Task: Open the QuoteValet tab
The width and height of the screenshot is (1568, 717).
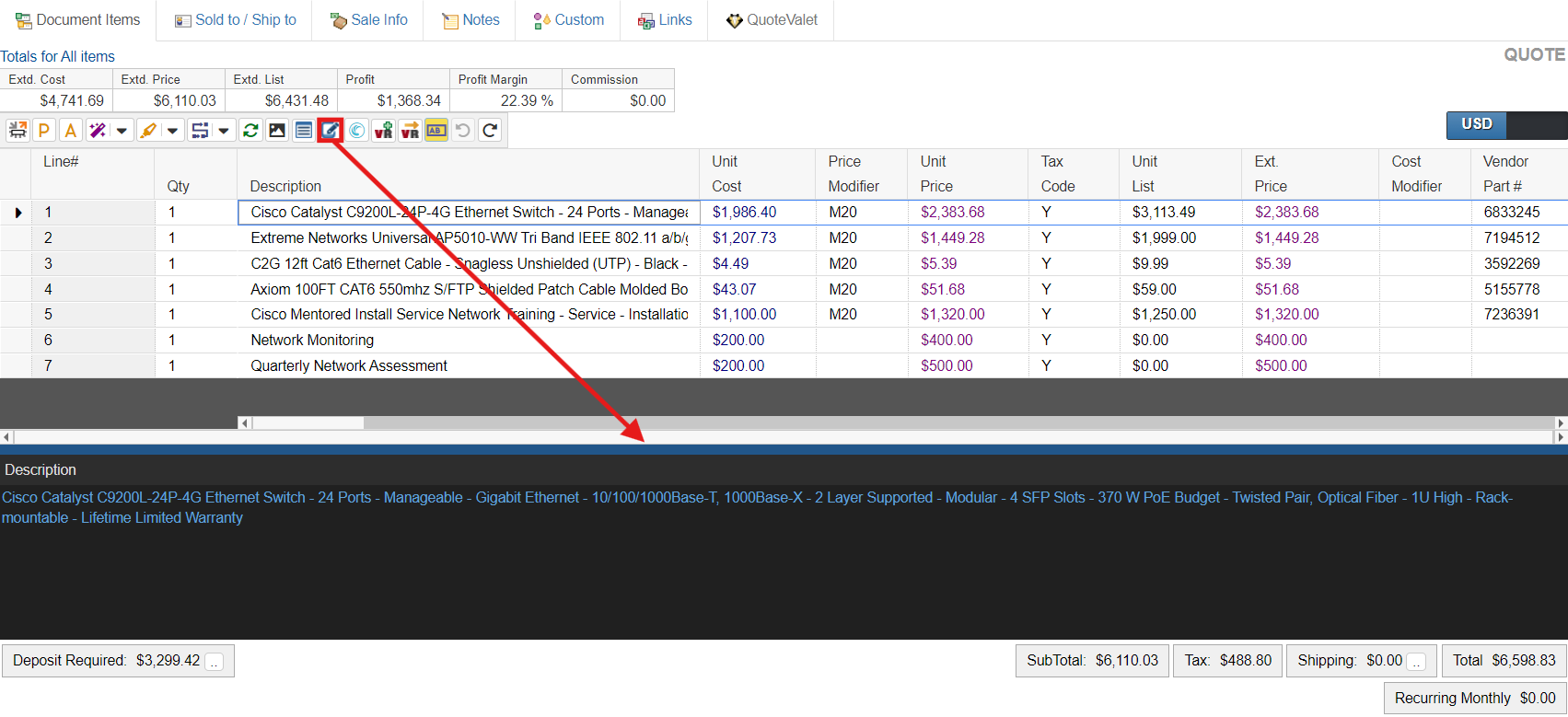Action: point(772,20)
